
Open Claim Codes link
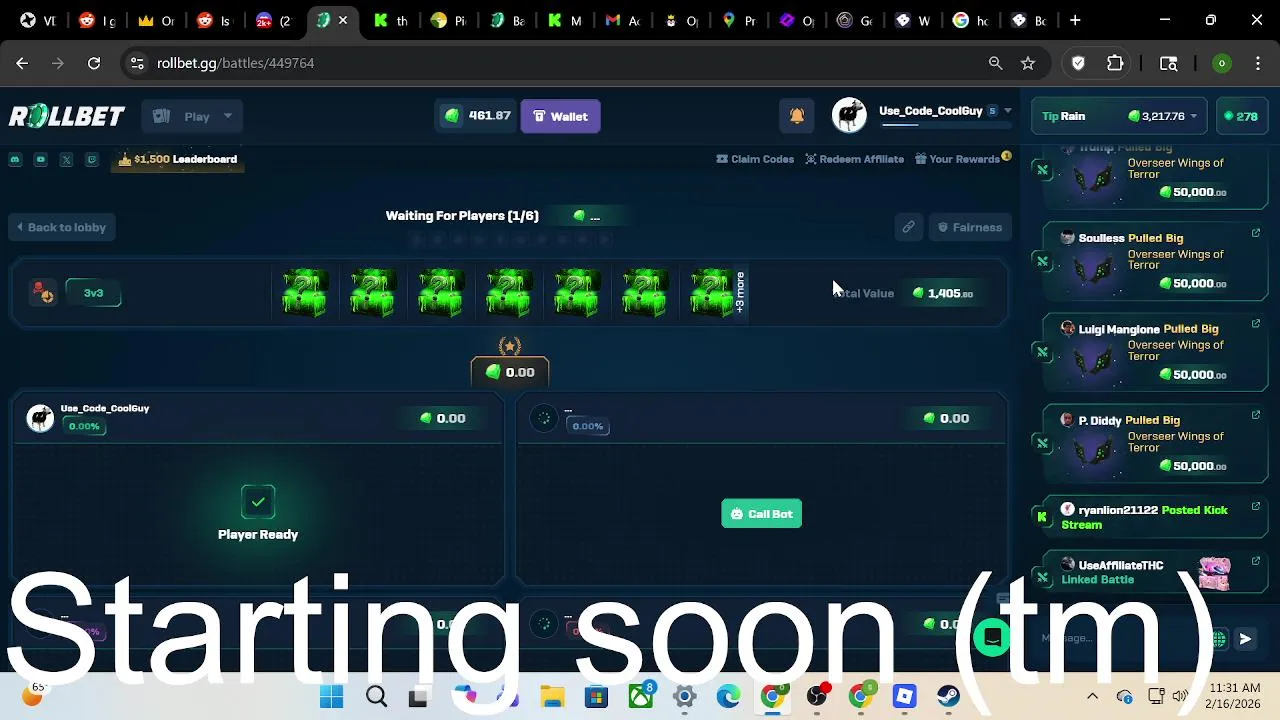[x=755, y=159]
